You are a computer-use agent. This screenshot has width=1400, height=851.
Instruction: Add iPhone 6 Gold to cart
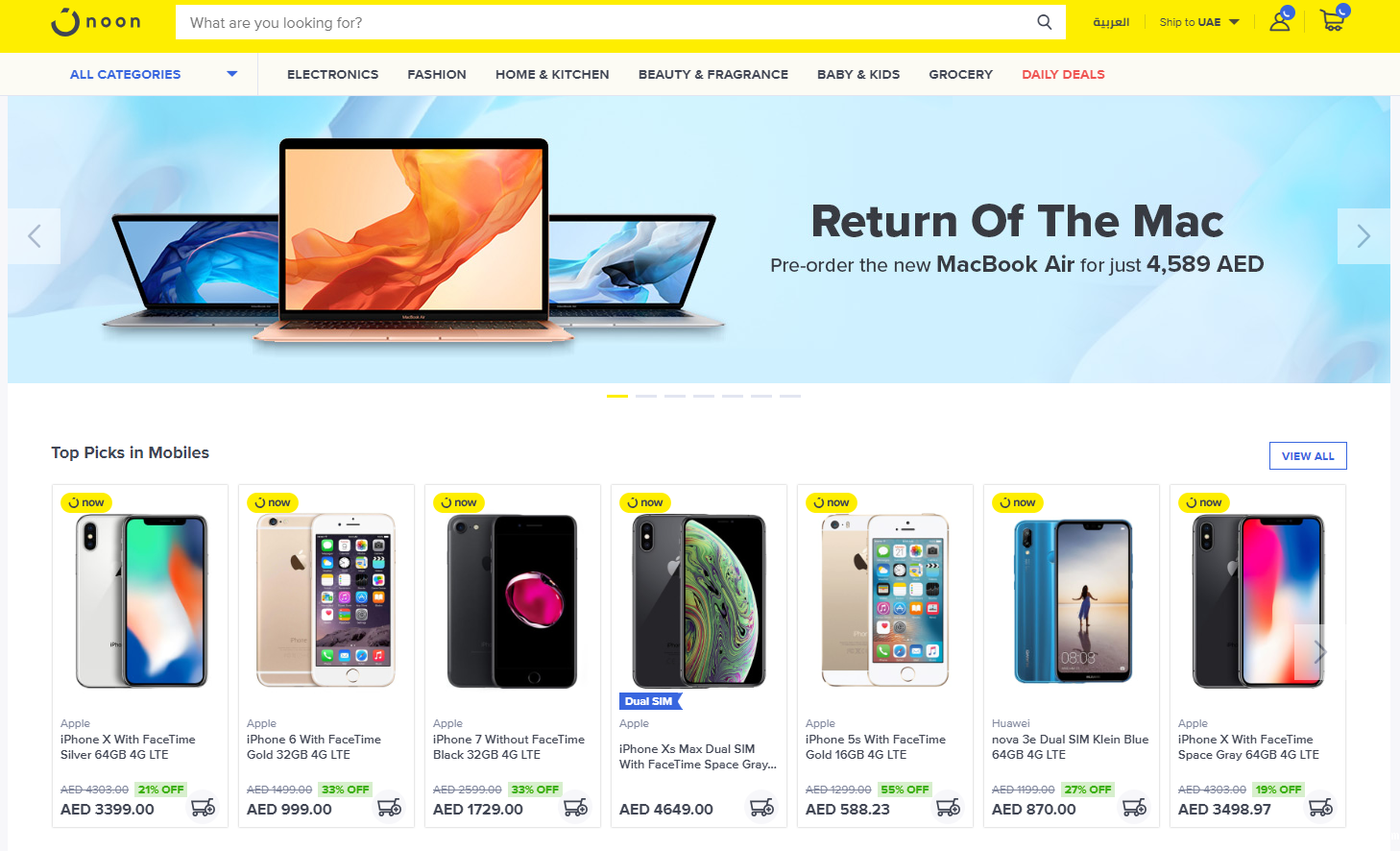click(x=390, y=808)
